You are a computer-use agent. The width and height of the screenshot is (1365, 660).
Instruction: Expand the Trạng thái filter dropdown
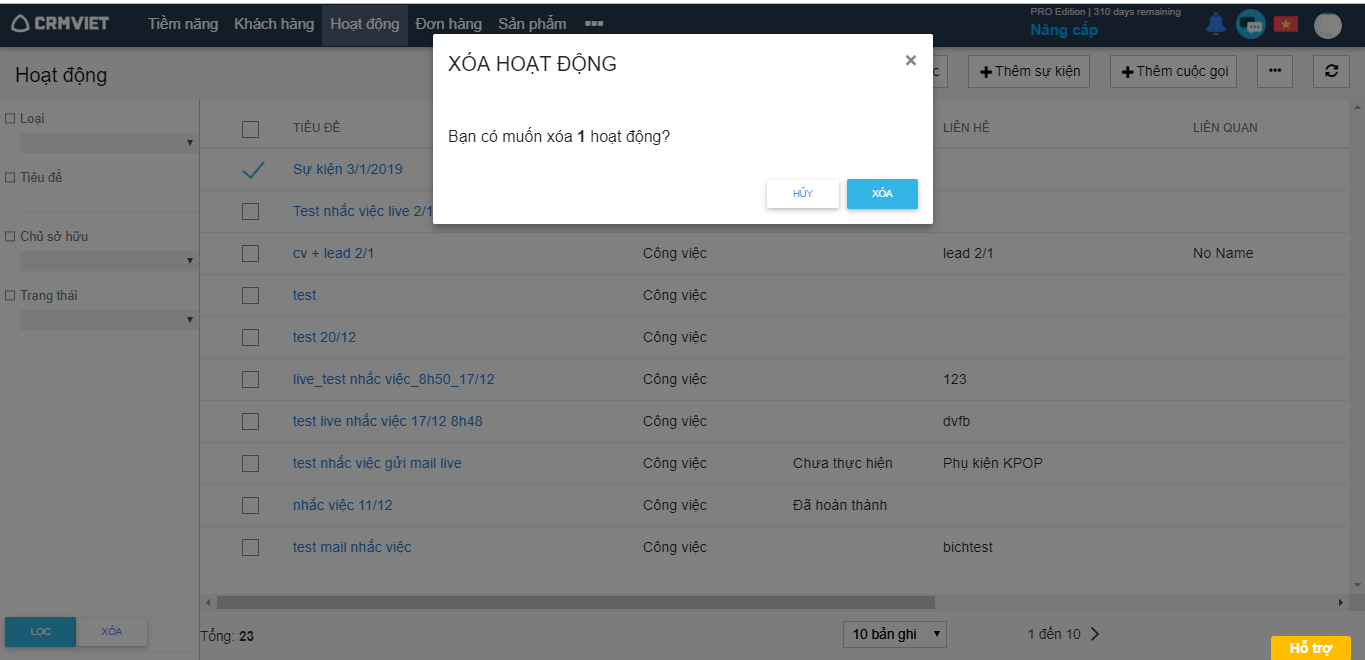click(107, 320)
